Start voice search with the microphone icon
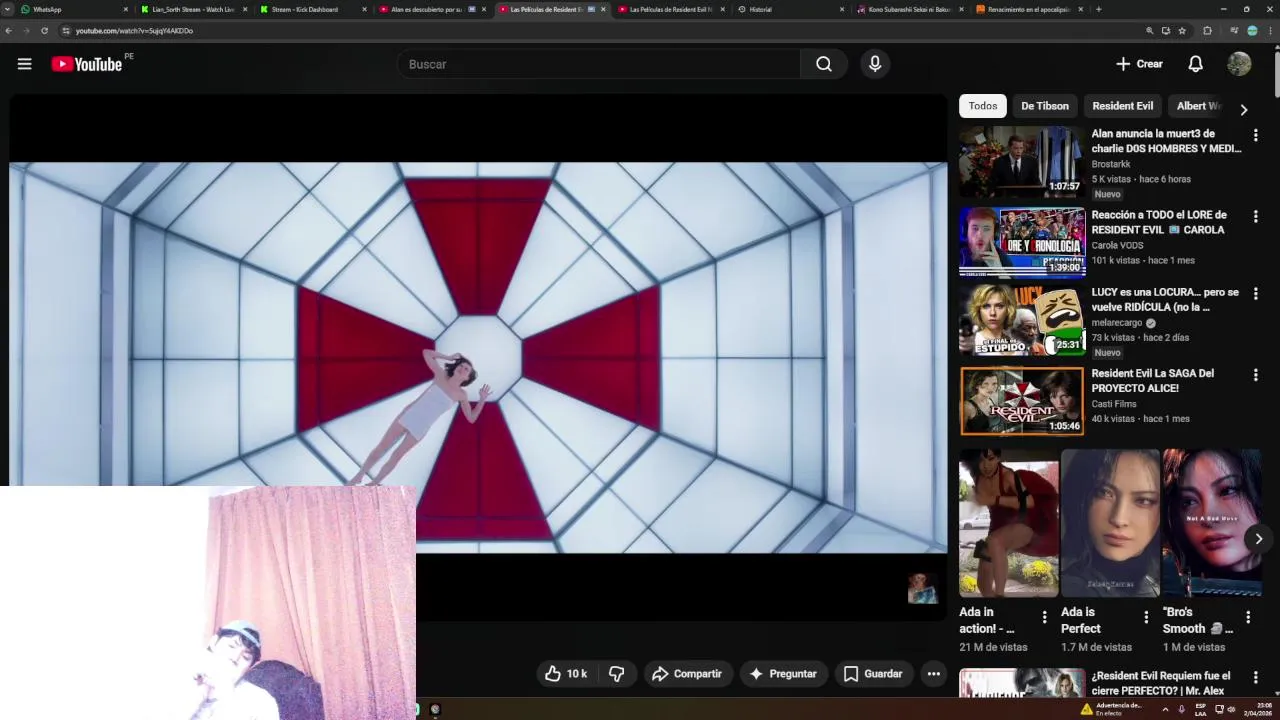This screenshot has height=720, width=1280. tap(875, 64)
